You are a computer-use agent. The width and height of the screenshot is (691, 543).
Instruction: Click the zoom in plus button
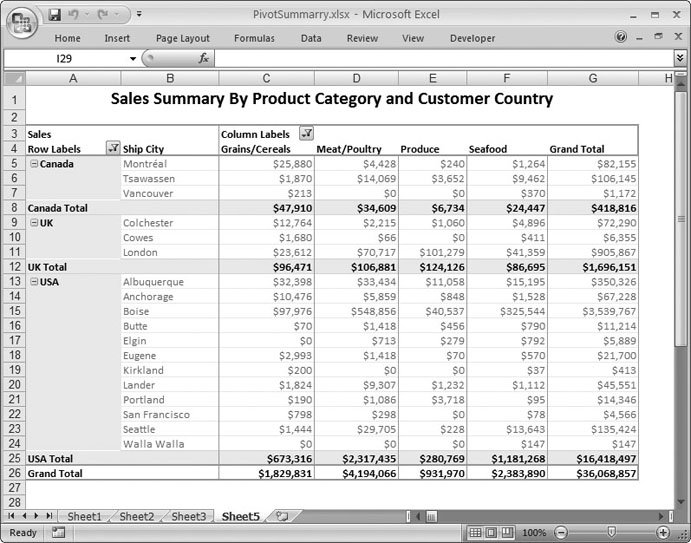click(x=663, y=533)
